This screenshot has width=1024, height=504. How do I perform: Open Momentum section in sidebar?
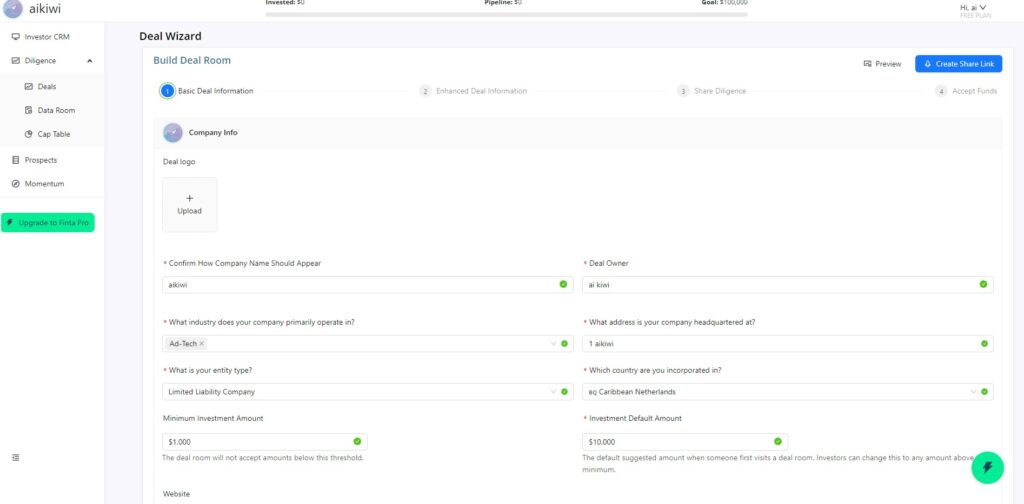click(44, 184)
